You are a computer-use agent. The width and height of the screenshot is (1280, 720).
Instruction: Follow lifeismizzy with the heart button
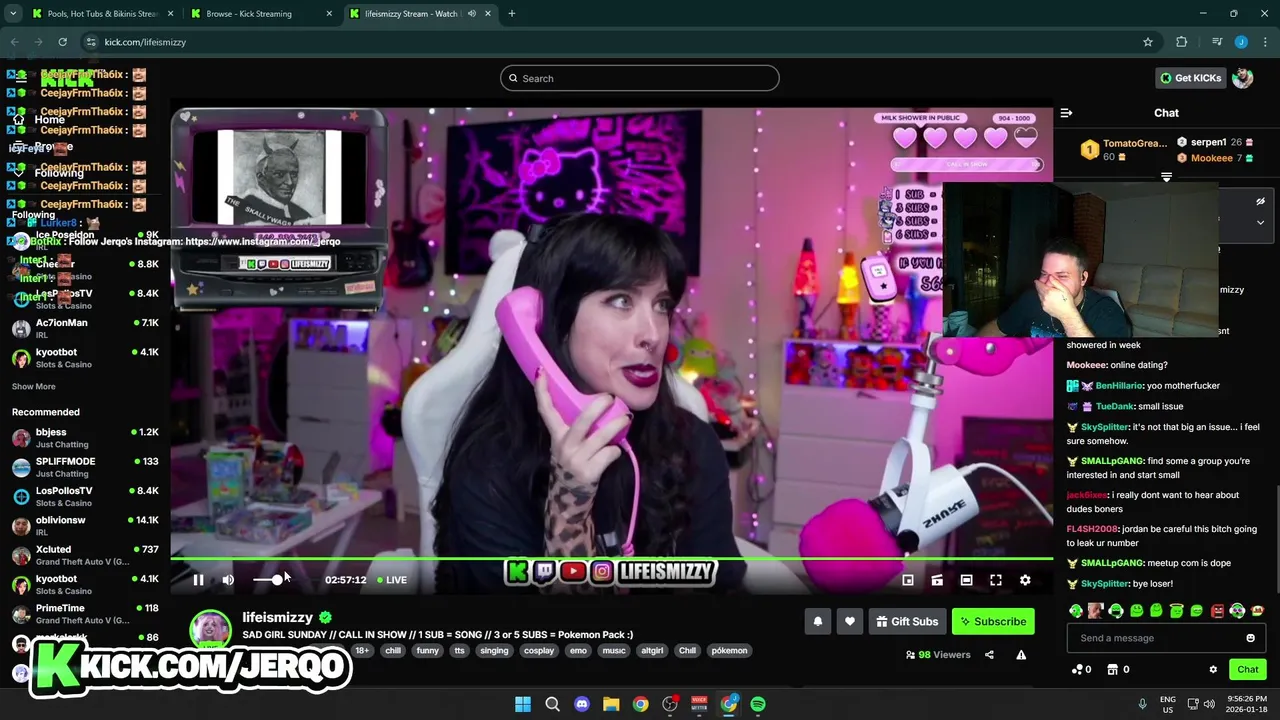pyautogui.click(x=850, y=621)
